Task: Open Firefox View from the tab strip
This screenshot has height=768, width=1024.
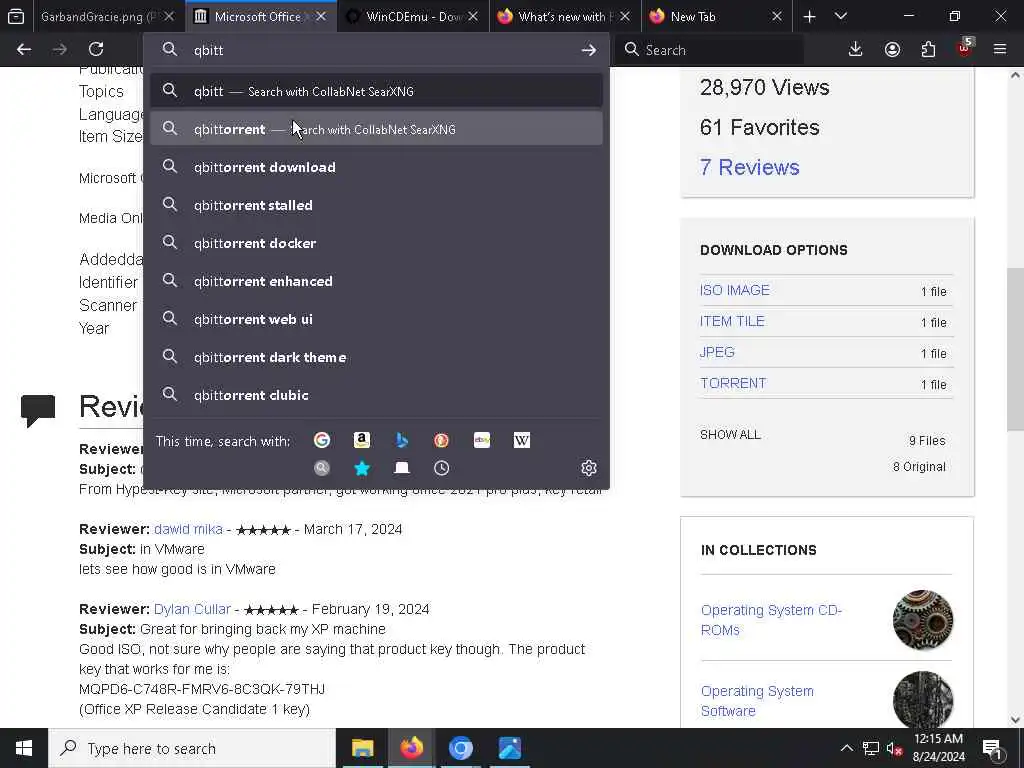Action: coord(16,16)
